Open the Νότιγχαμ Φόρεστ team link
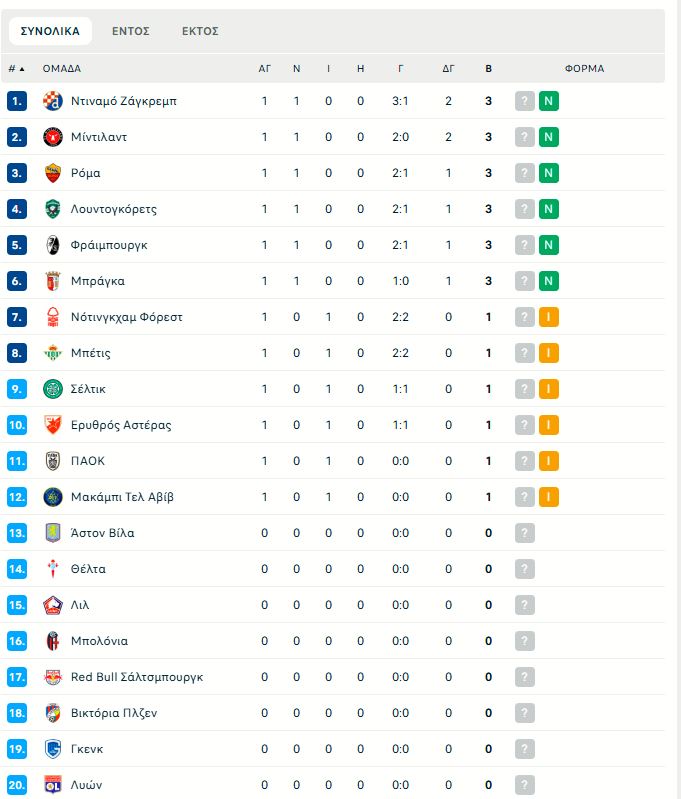 point(126,317)
